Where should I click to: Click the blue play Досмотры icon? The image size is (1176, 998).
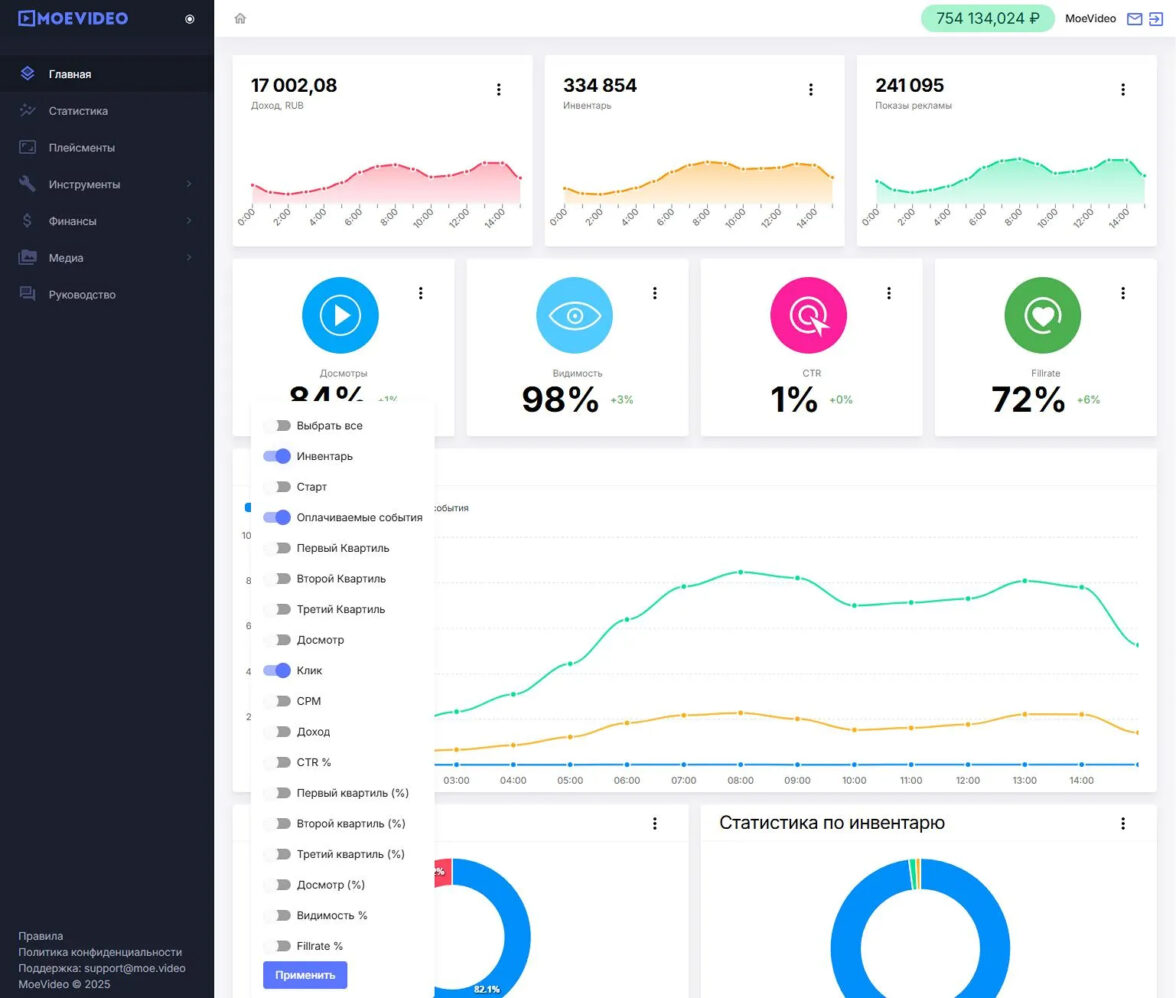point(340,315)
